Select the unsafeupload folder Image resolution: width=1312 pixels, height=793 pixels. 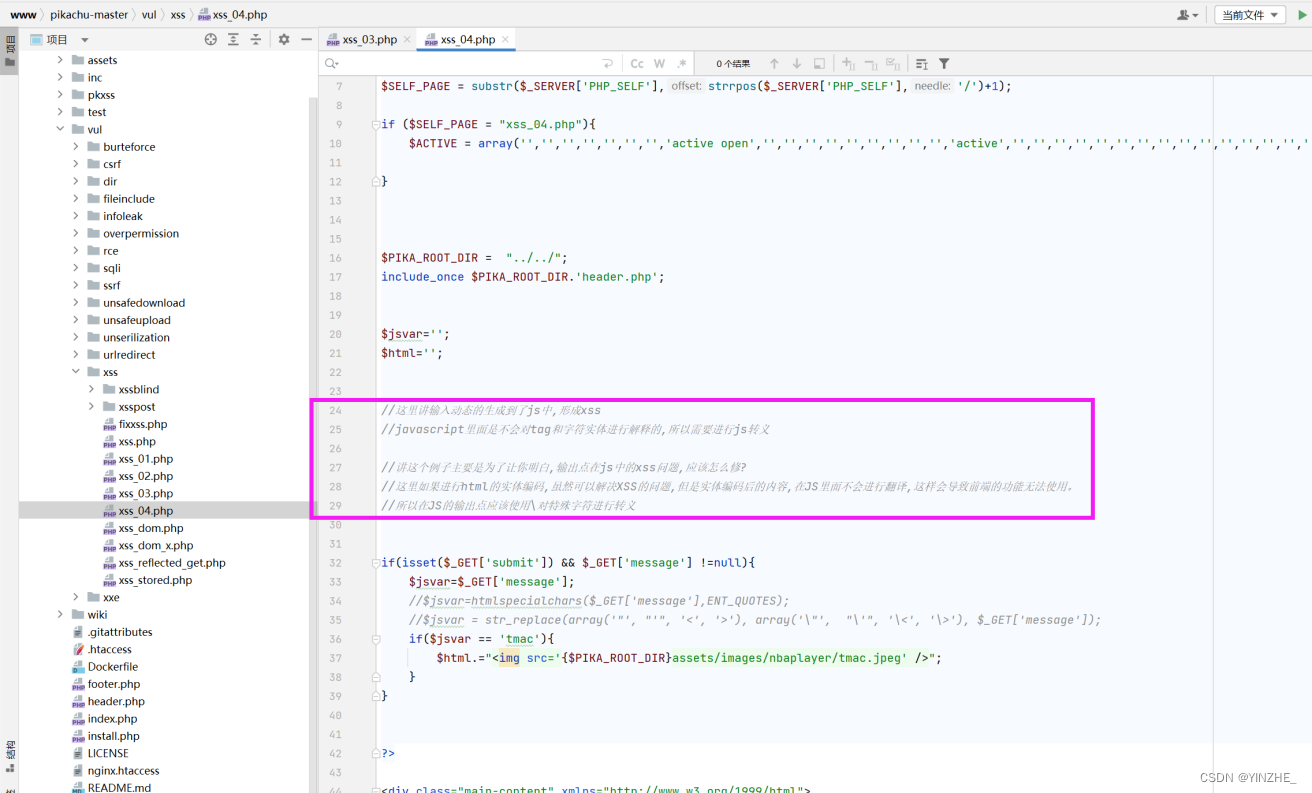coord(136,320)
